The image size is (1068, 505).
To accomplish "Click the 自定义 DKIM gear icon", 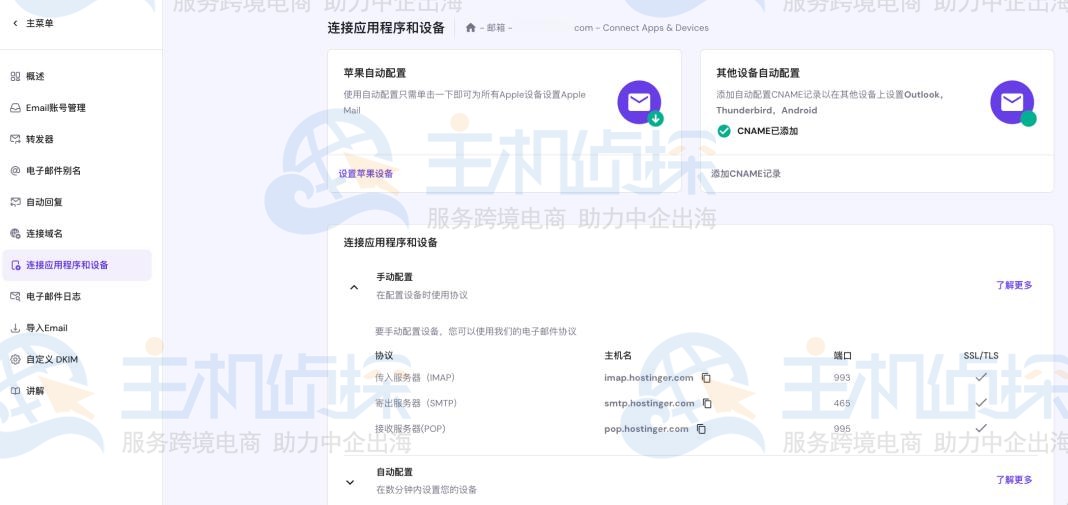I will coord(15,359).
